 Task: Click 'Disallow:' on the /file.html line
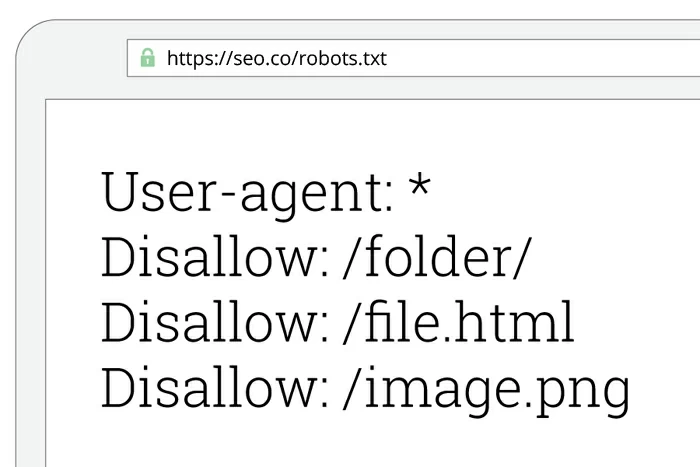[215, 323]
